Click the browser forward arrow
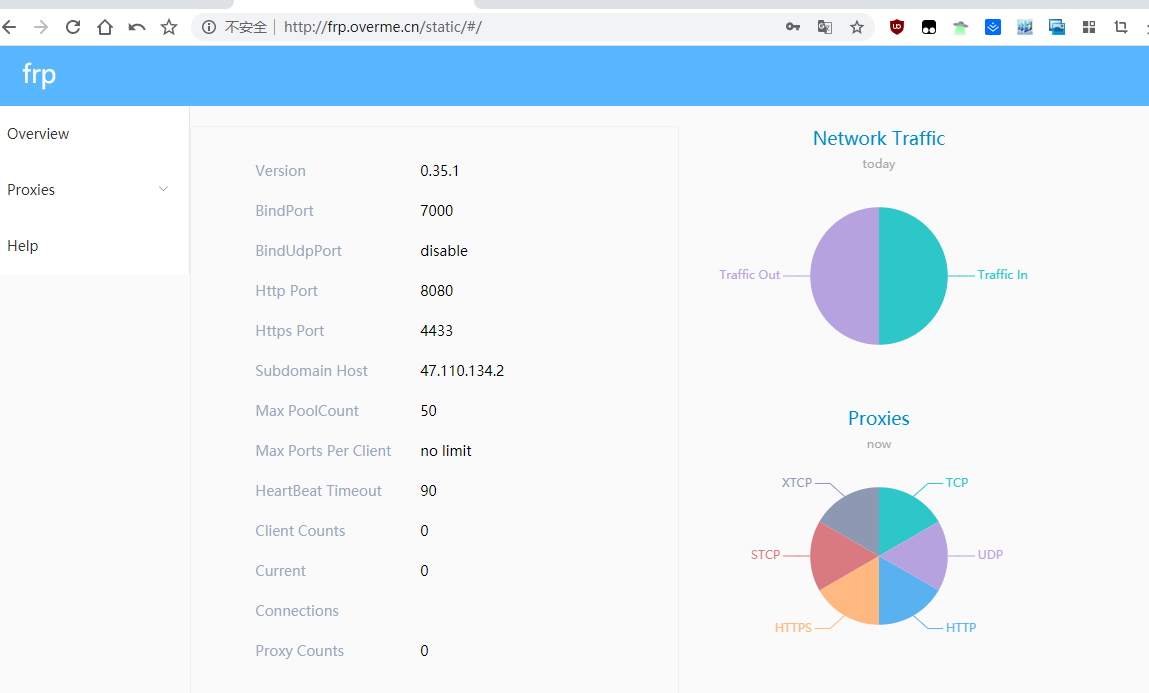1149x693 pixels. click(41, 27)
